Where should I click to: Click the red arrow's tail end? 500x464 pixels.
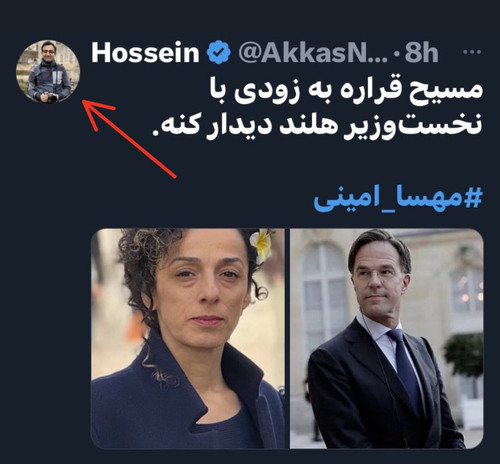pyautogui.click(x=173, y=175)
